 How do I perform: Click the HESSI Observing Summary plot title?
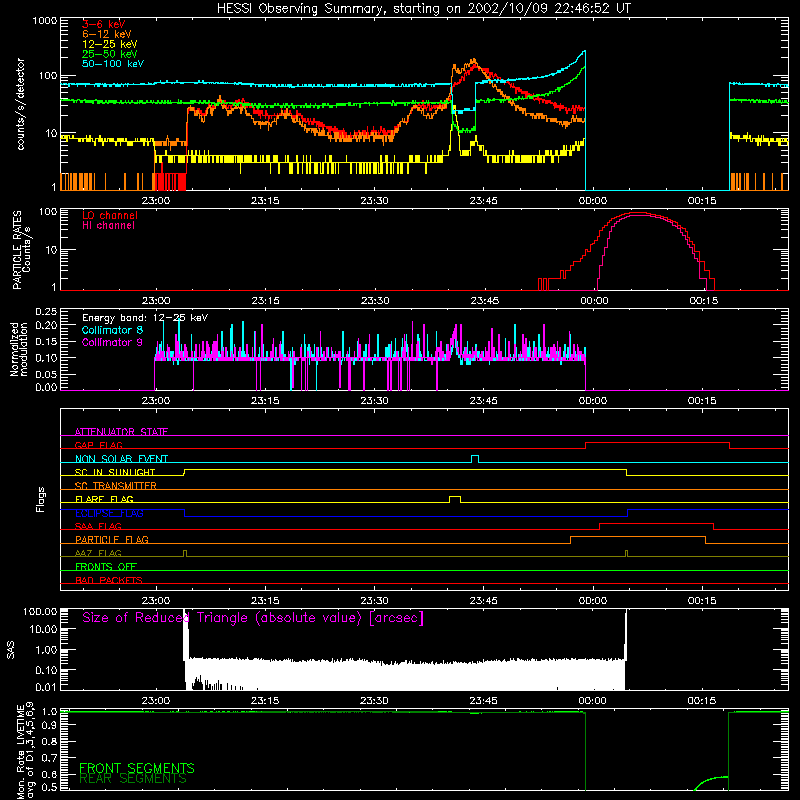click(x=424, y=9)
